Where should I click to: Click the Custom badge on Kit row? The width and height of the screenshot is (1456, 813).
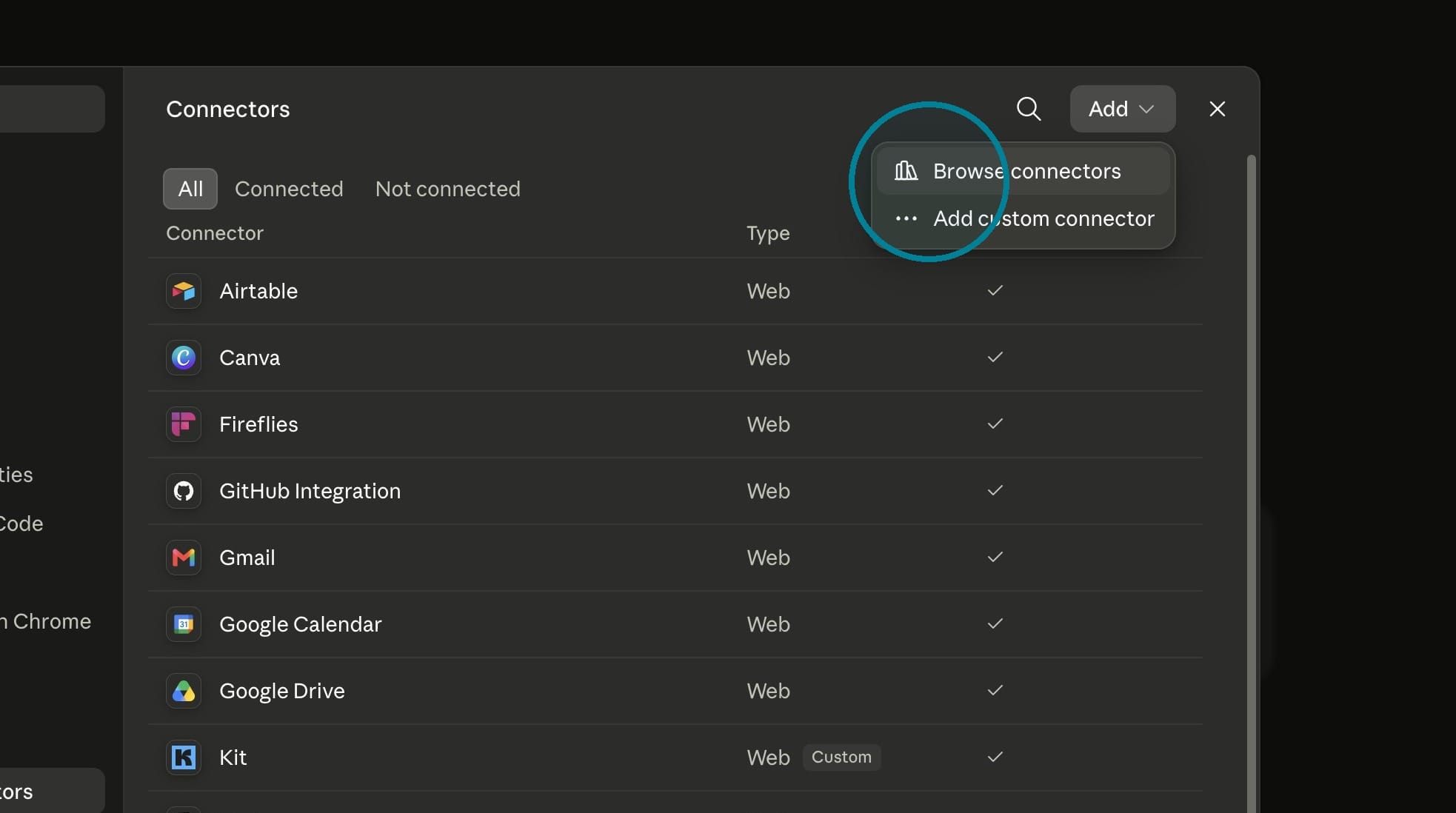(841, 757)
